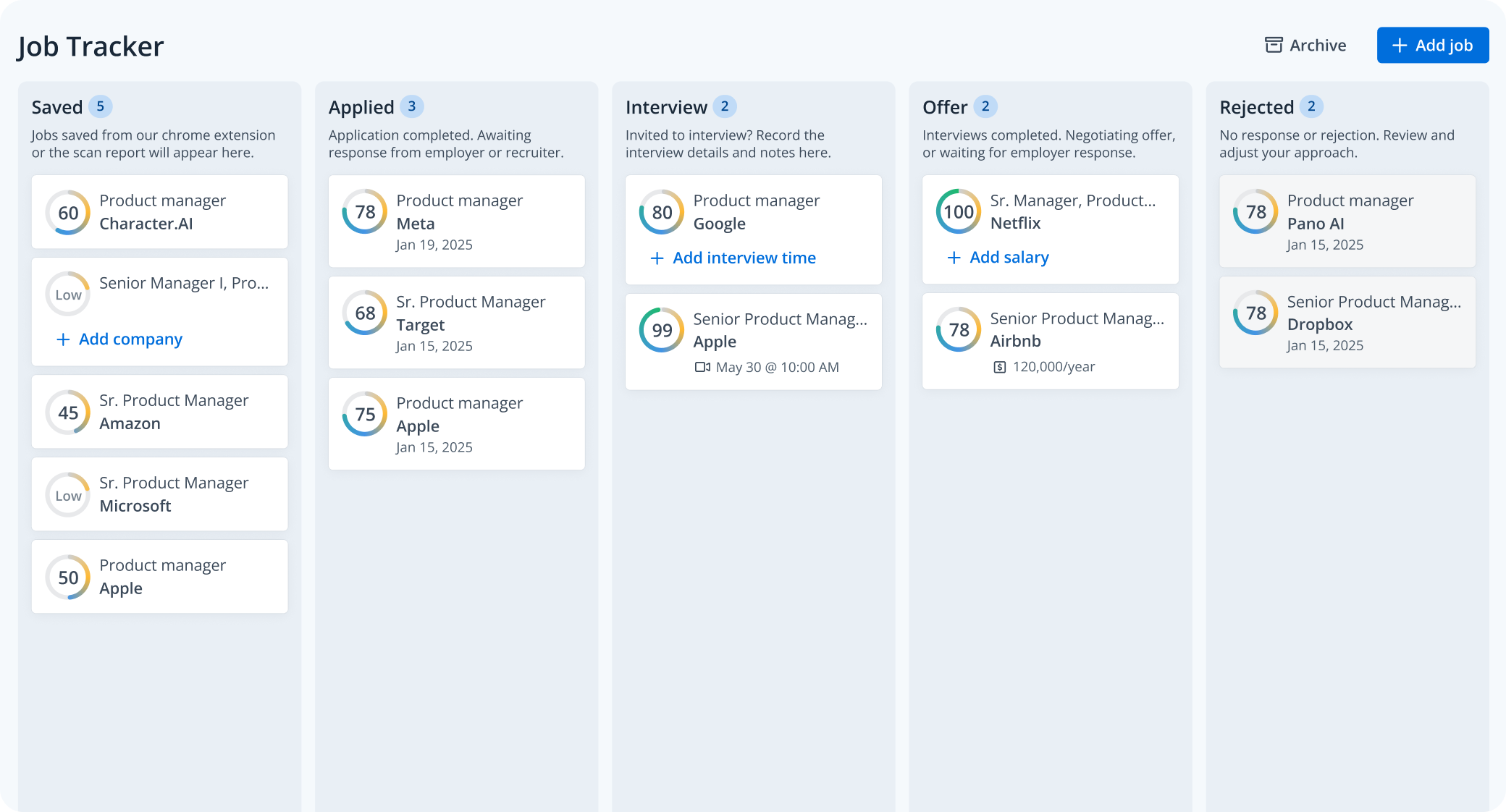This screenshot has height=812, width=1506.
Task: Click the salary icon on the Airbnb offer card
Action: click(1000, 366)
